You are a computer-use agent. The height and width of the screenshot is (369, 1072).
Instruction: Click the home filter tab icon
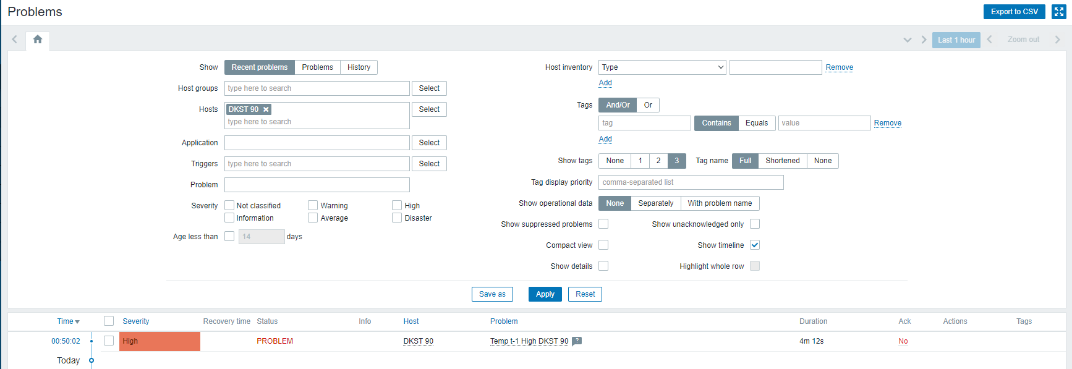[37, 40]
